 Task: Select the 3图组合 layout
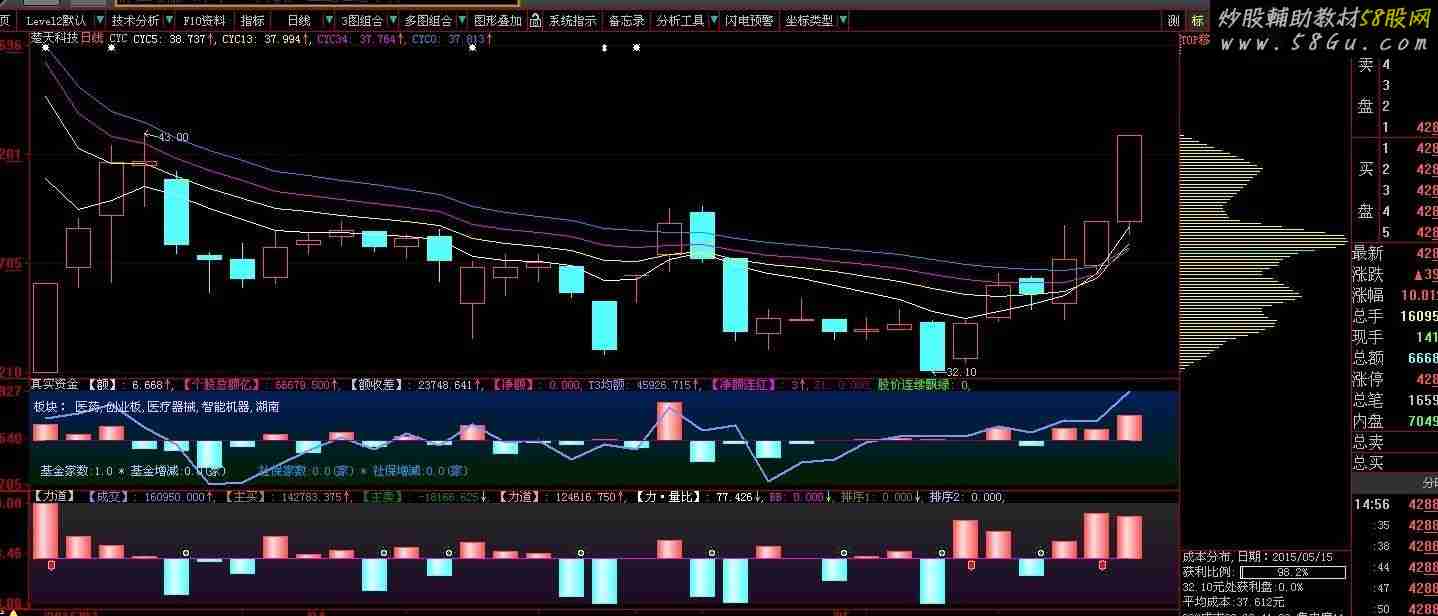click(x=361, y=20)
